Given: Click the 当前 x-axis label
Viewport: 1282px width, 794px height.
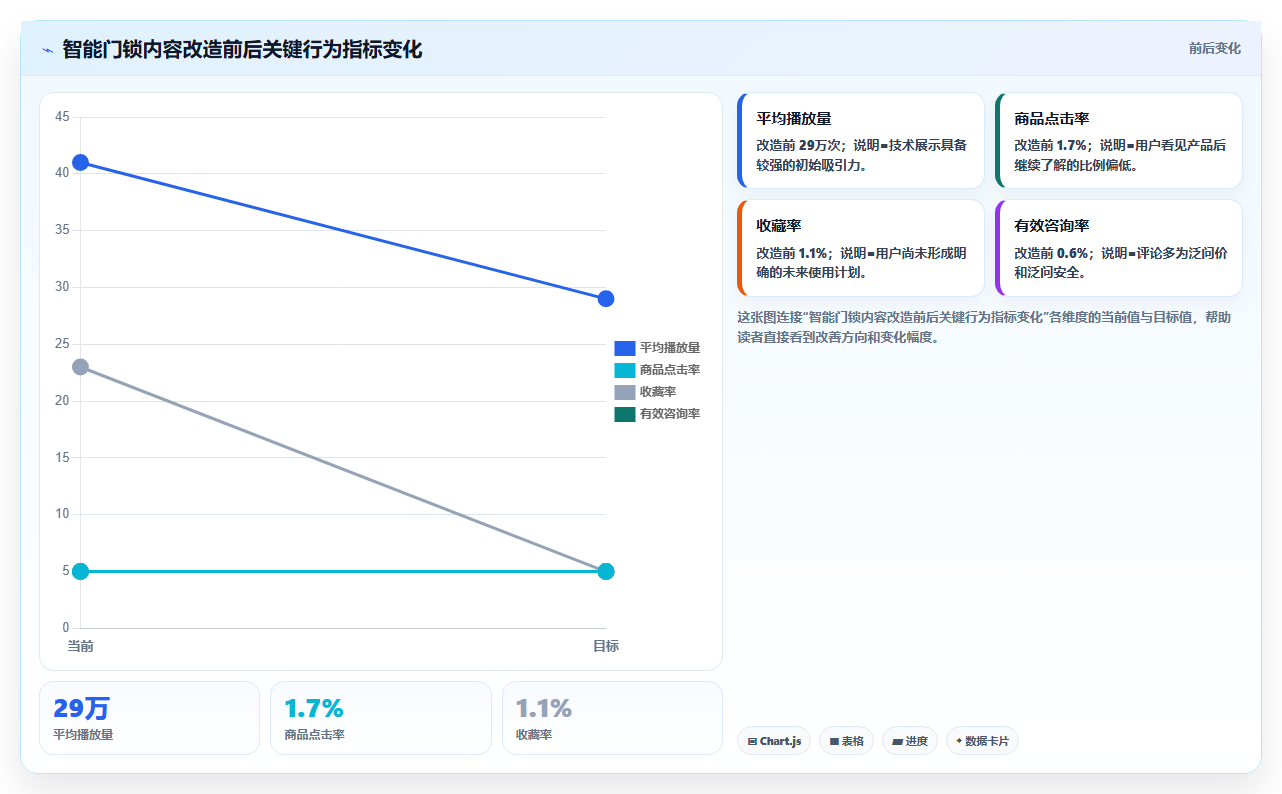Looking at the screenshot, I should pos(80,646).
